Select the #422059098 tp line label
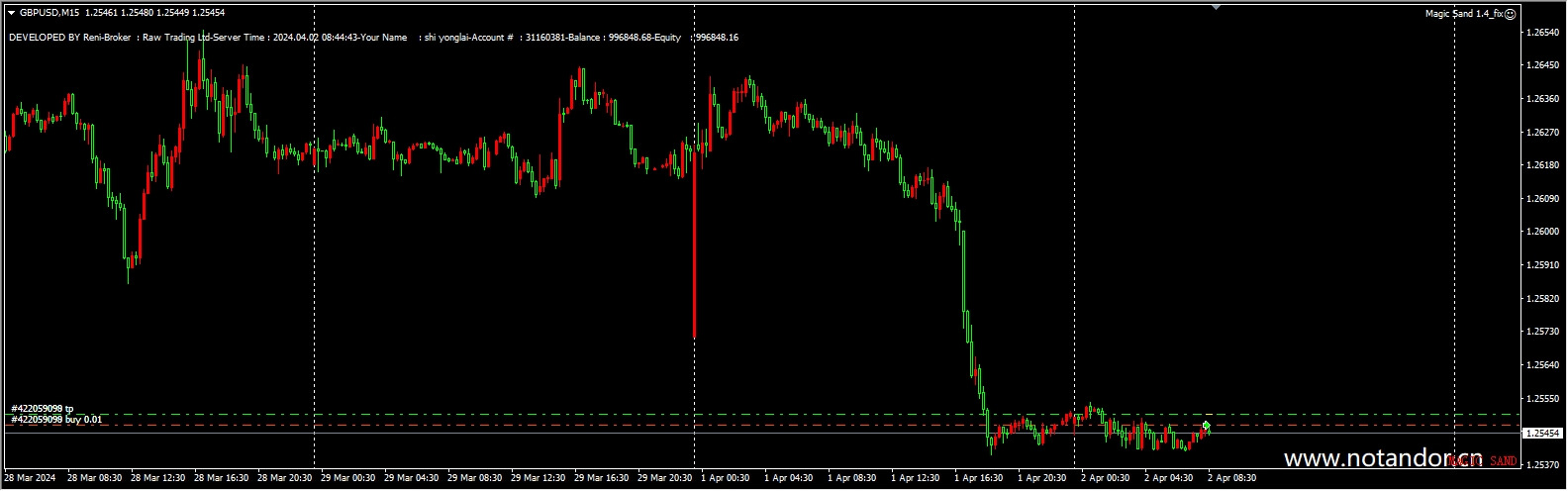Image resolution: width=1568 pixels, height=491 pixels. pyautogui.click(x=42, y=408)
